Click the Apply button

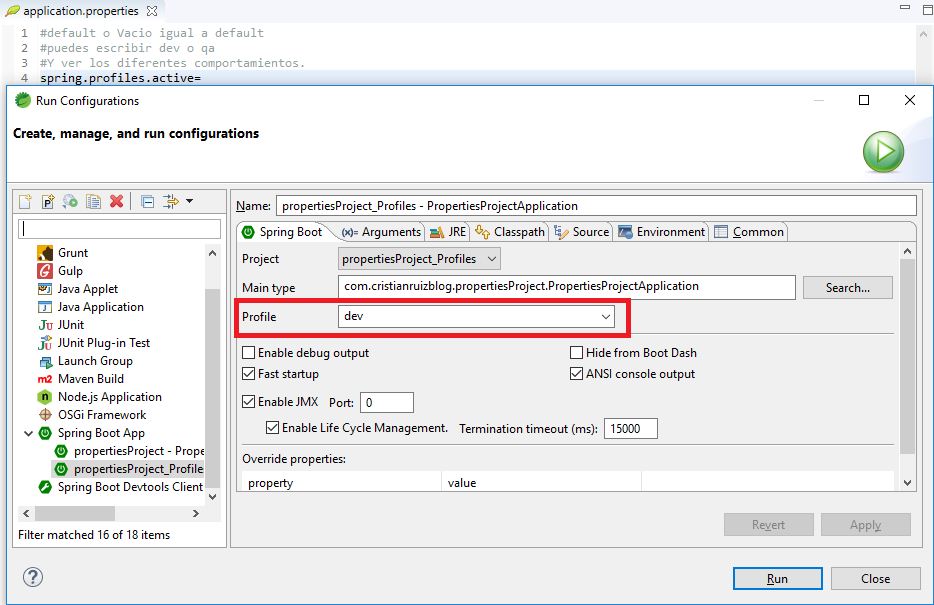coord(865,525)
